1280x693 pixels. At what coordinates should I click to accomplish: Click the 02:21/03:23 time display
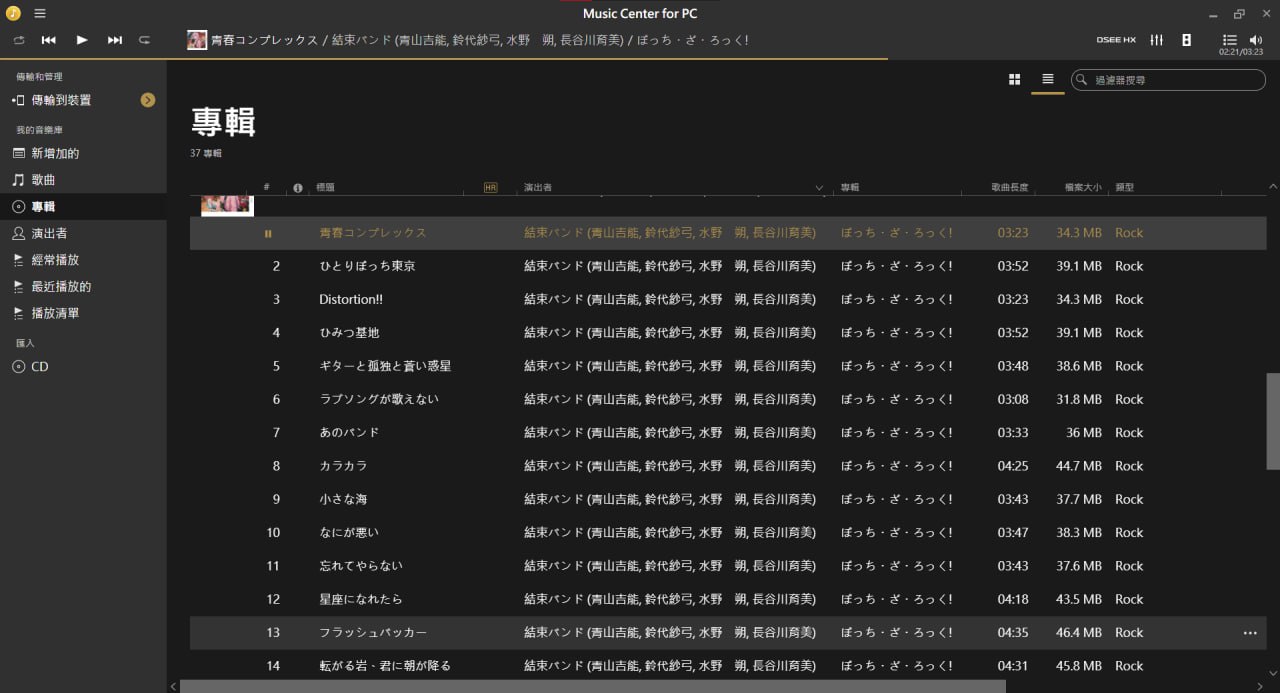(1240, 52)
